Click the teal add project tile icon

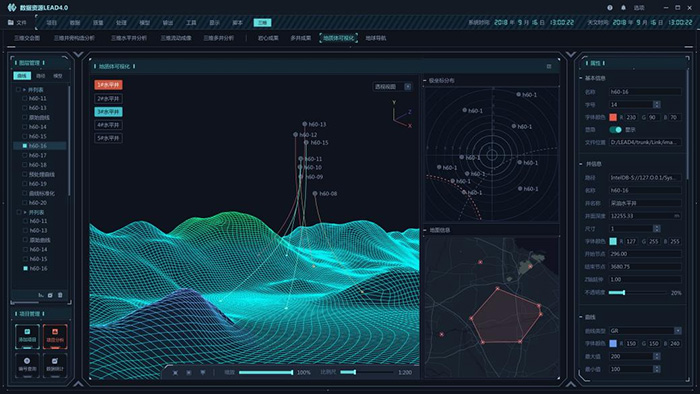coord(27,336)
